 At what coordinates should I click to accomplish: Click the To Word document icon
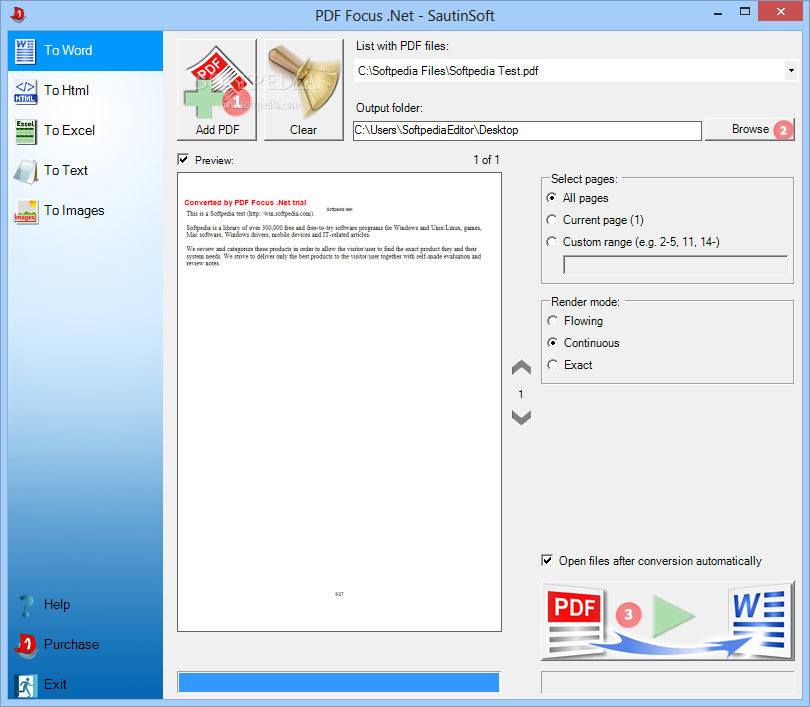[x=25, y=51]
